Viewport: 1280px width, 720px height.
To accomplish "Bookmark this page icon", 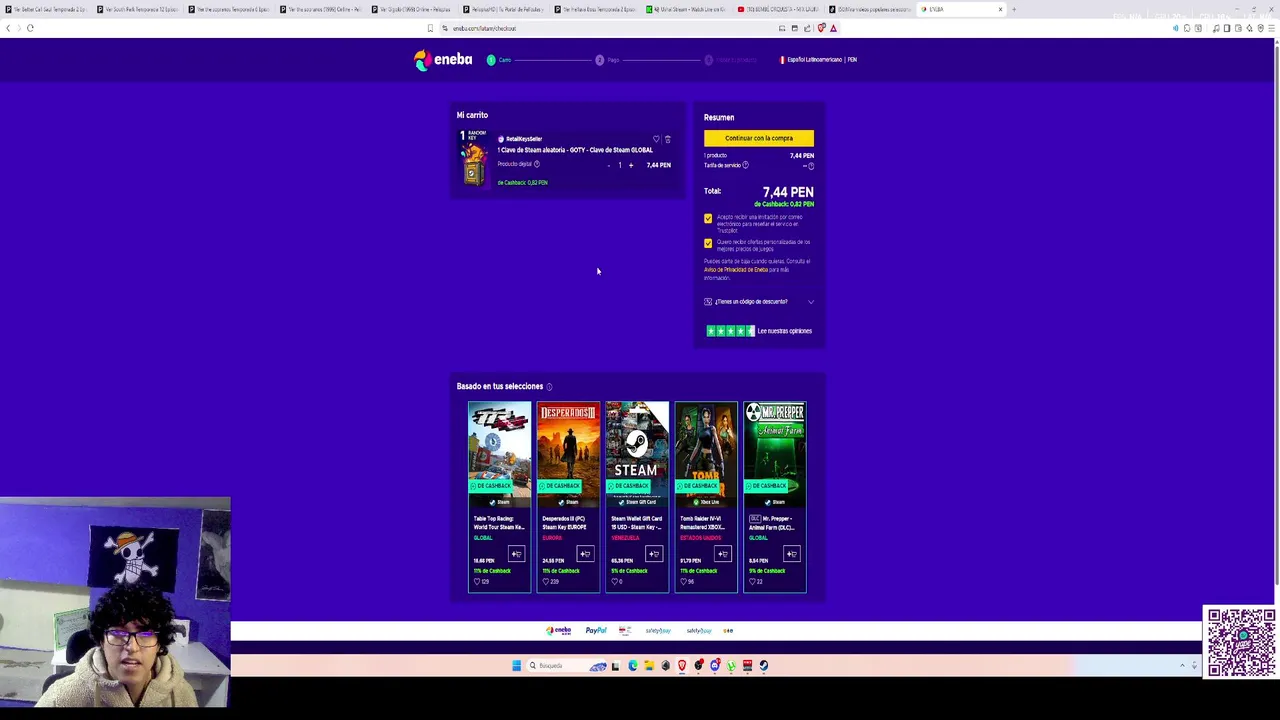I will 430,28.
